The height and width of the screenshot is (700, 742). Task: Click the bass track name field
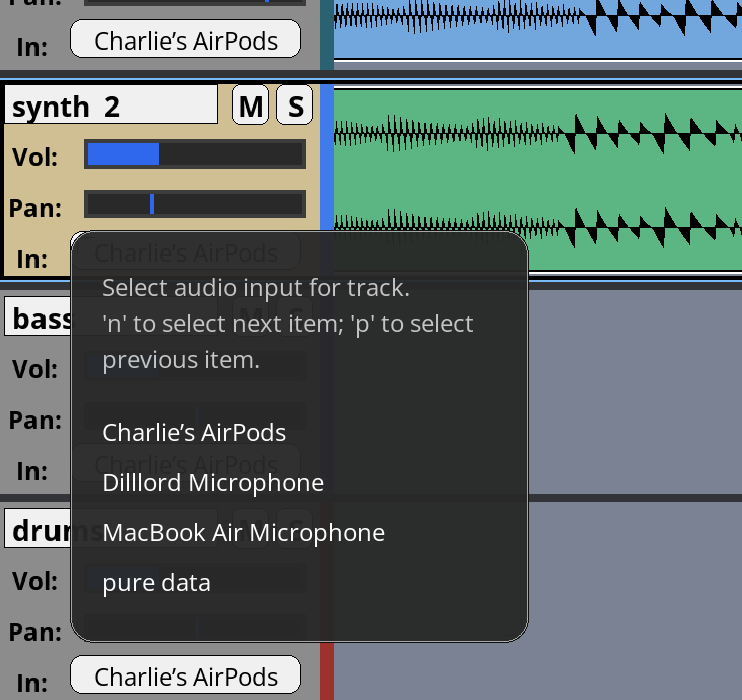click(38, 317)
